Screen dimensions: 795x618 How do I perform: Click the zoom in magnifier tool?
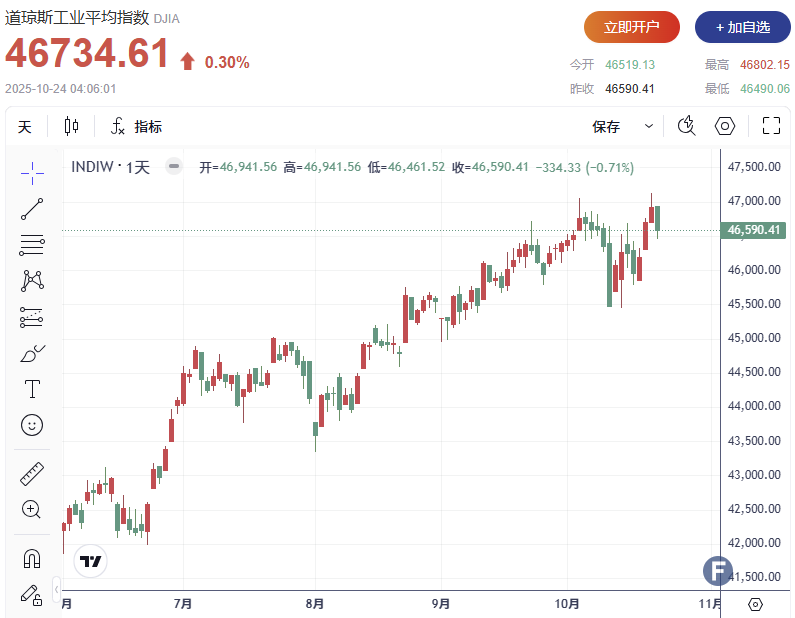point(32,509)
